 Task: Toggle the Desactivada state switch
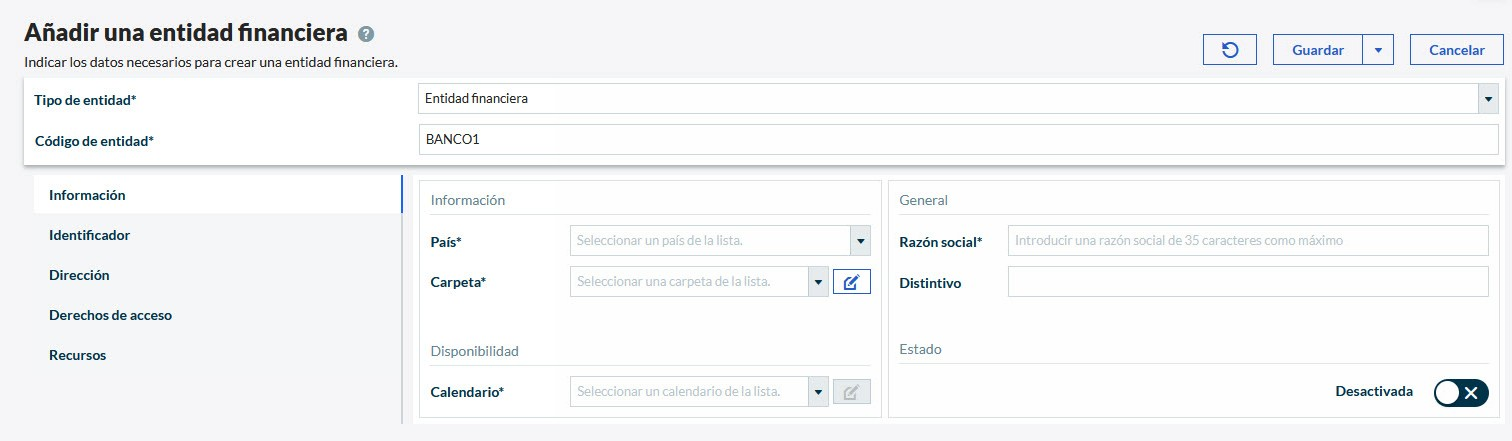[x=1461, y=392]
